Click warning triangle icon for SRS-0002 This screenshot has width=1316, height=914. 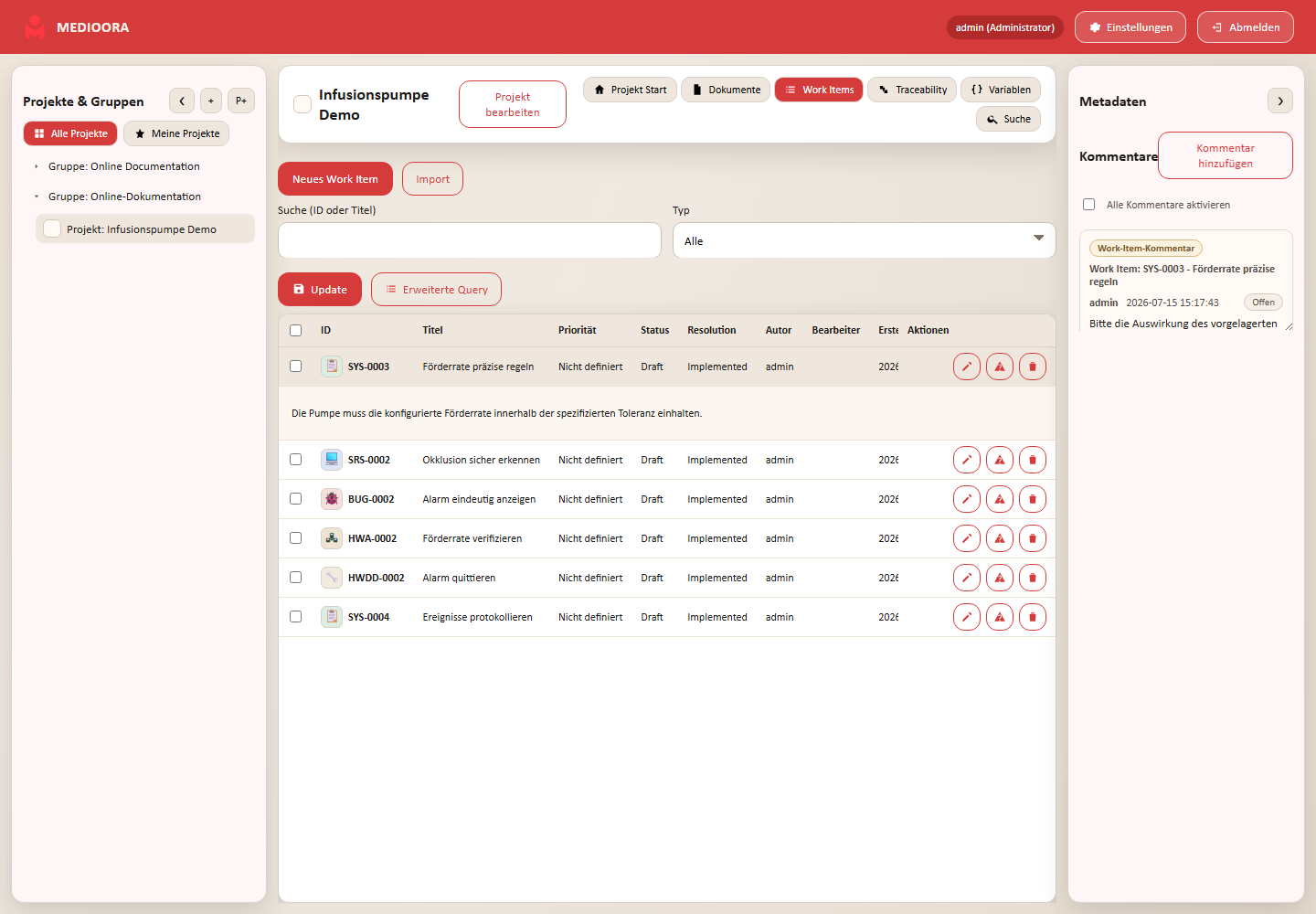coord(1000,460)
